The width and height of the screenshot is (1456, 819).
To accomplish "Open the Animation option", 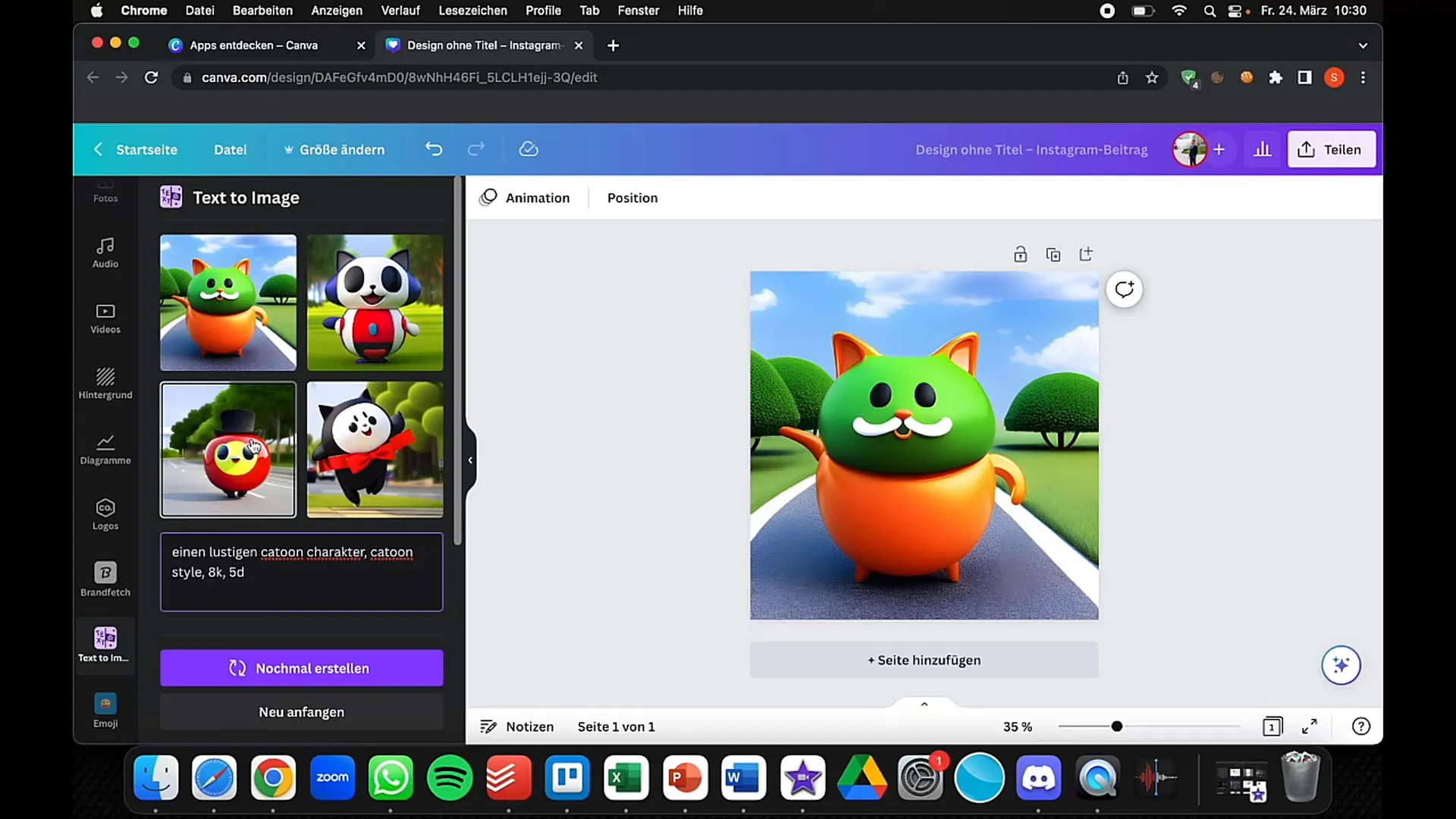I will [525, 198].
